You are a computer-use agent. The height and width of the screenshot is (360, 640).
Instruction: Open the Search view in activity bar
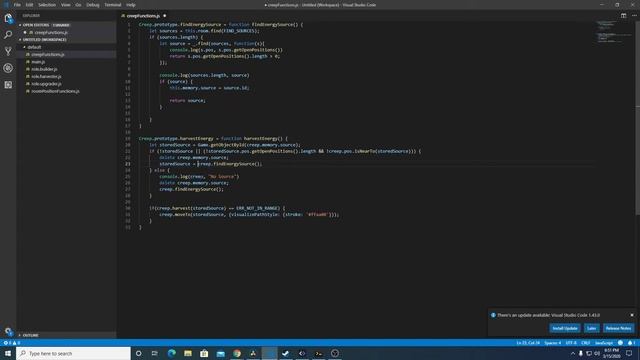point(8,35)
